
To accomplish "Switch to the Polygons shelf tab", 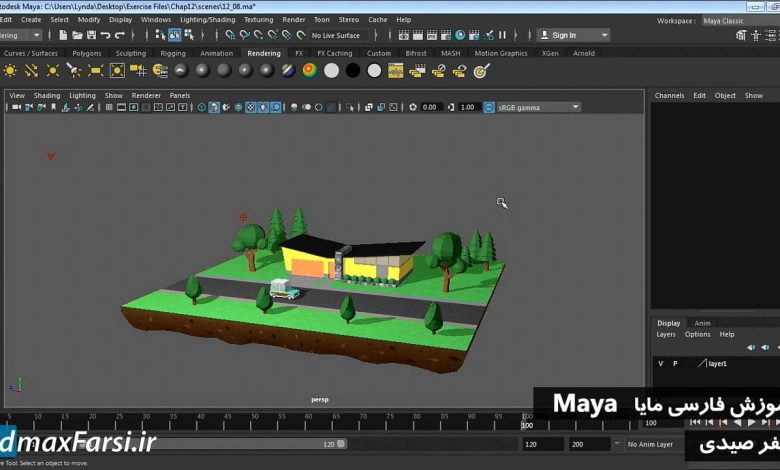I will (87, 53).
